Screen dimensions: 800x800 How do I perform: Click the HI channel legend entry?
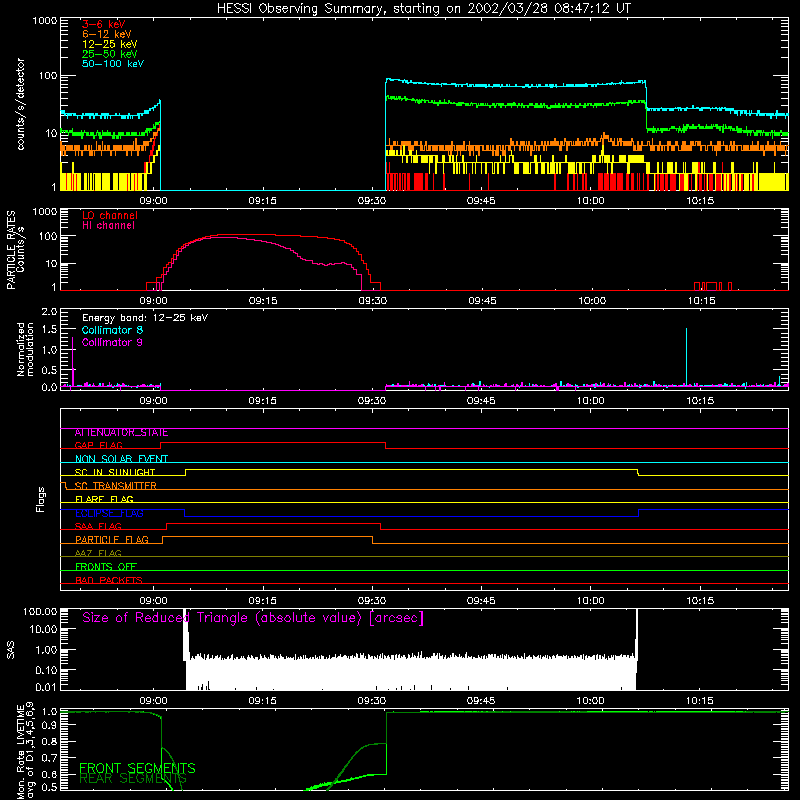[x=108, y=225]
